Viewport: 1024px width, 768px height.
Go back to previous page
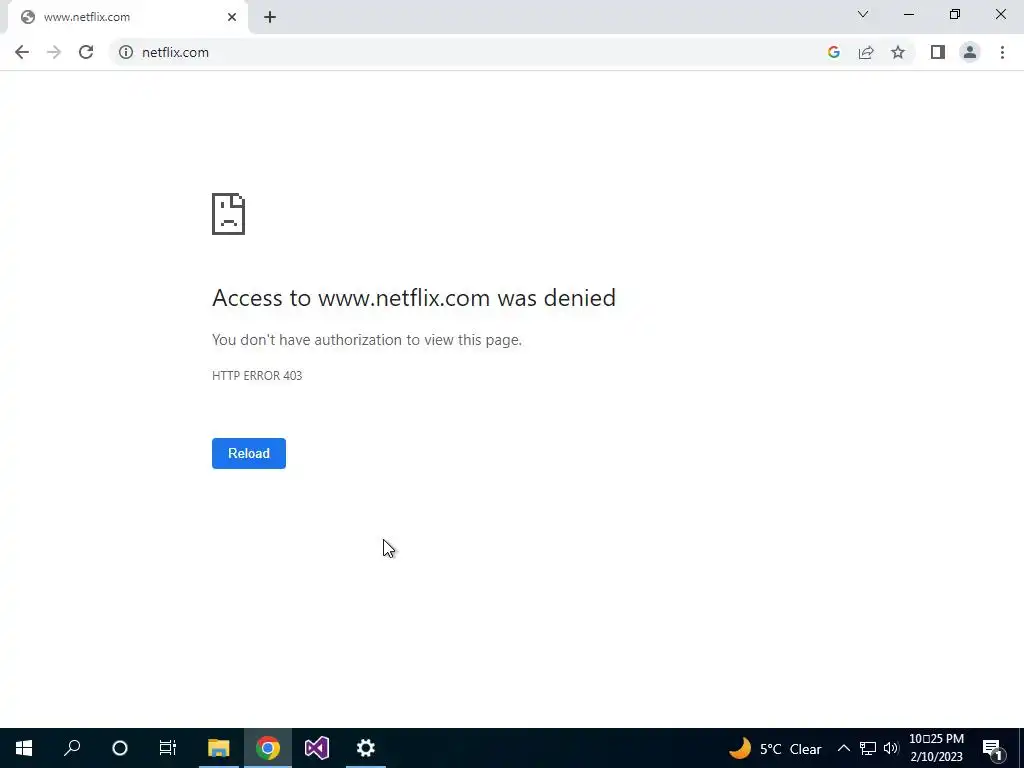click(x=22, y=52)
